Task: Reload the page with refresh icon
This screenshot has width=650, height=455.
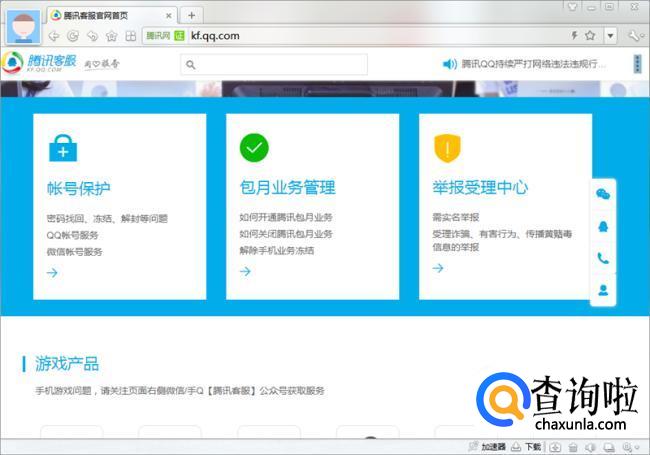Action: coord(73,36)
